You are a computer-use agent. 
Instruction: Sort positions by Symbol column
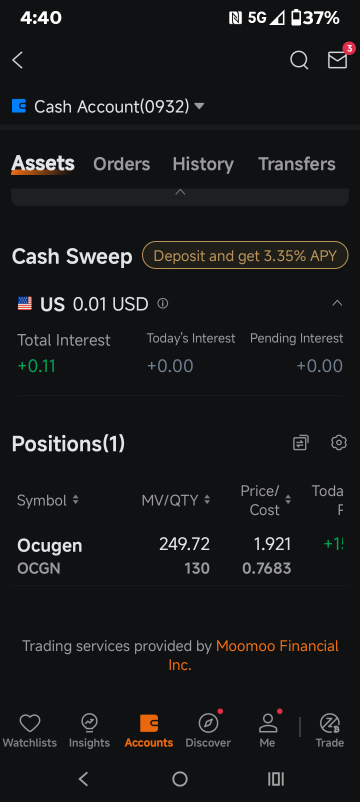(48, 500)
